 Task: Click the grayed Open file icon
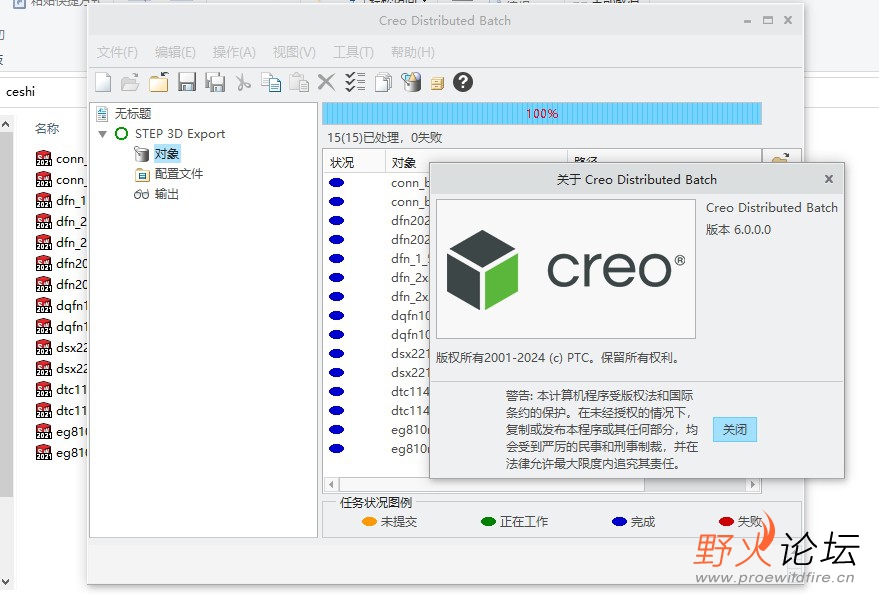130,82
